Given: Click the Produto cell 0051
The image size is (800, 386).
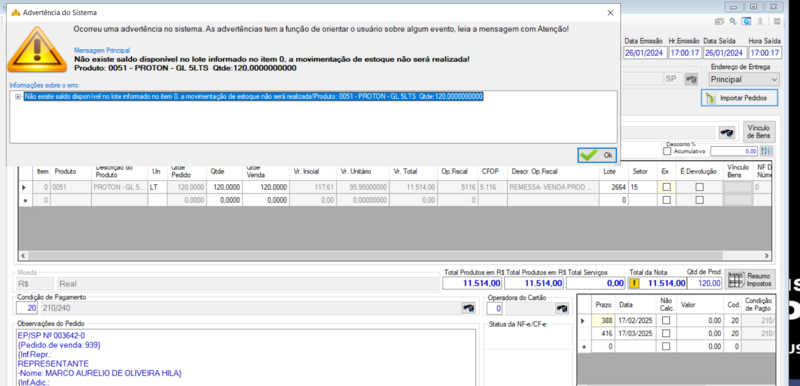Looking at the screenshot, I should click(71, 187).
